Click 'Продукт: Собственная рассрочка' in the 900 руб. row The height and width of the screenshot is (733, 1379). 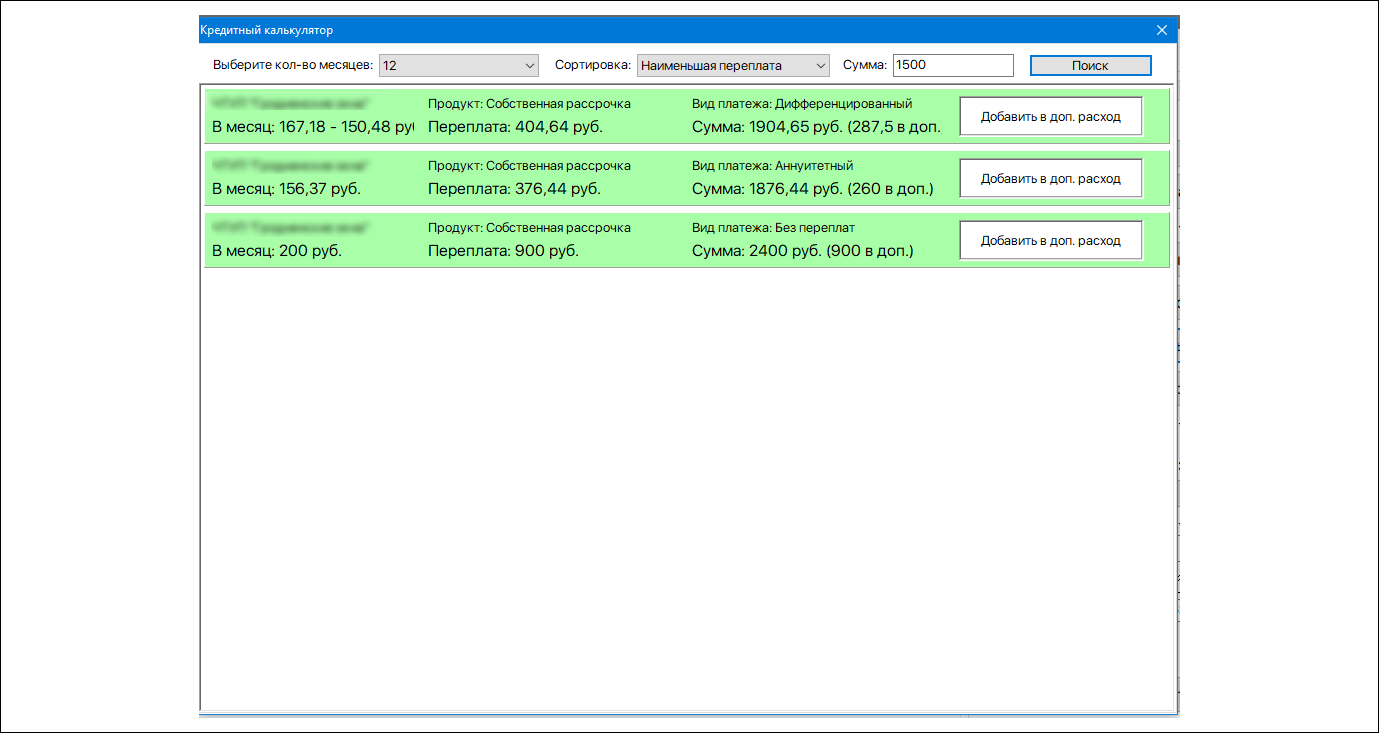[x=529, y=228]
